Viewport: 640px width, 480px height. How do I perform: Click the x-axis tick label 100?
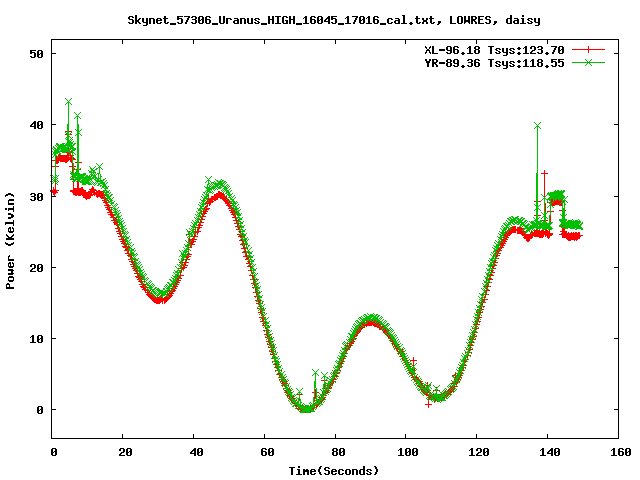[x=408, y=452]
